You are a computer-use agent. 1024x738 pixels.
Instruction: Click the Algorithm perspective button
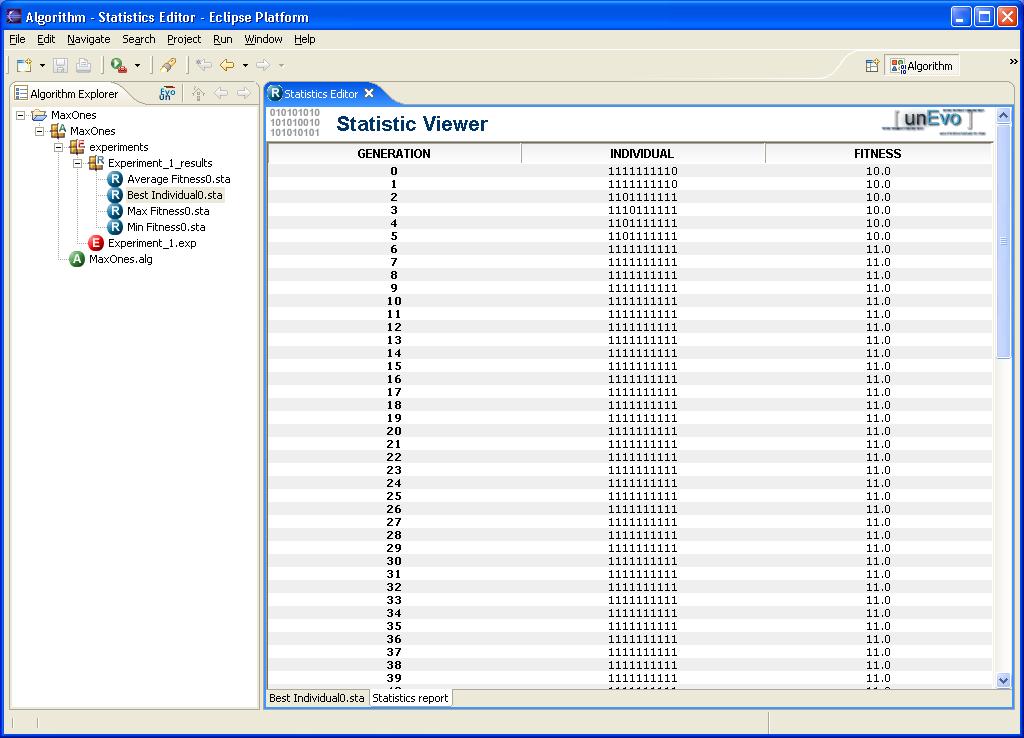pos(921,65)
